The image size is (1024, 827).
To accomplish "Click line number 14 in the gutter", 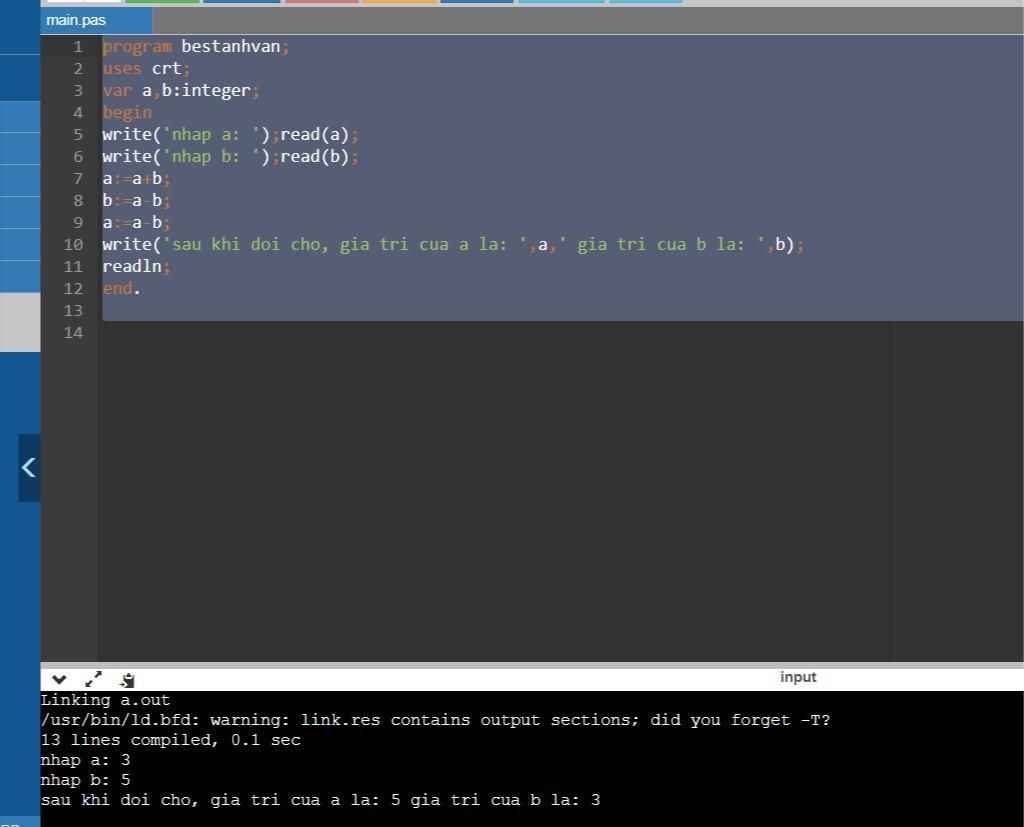I will pyautogui.click(x=73, y=332).
